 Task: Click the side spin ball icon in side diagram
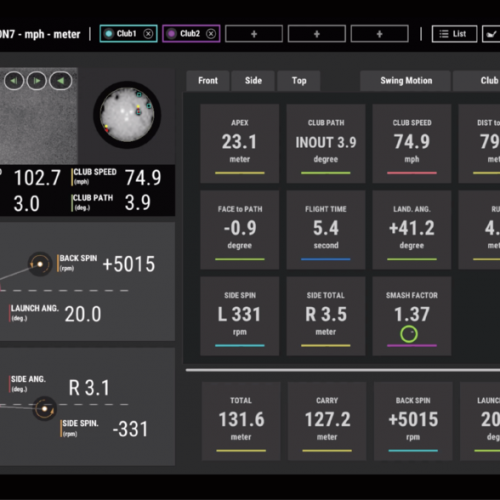[45, 408]
